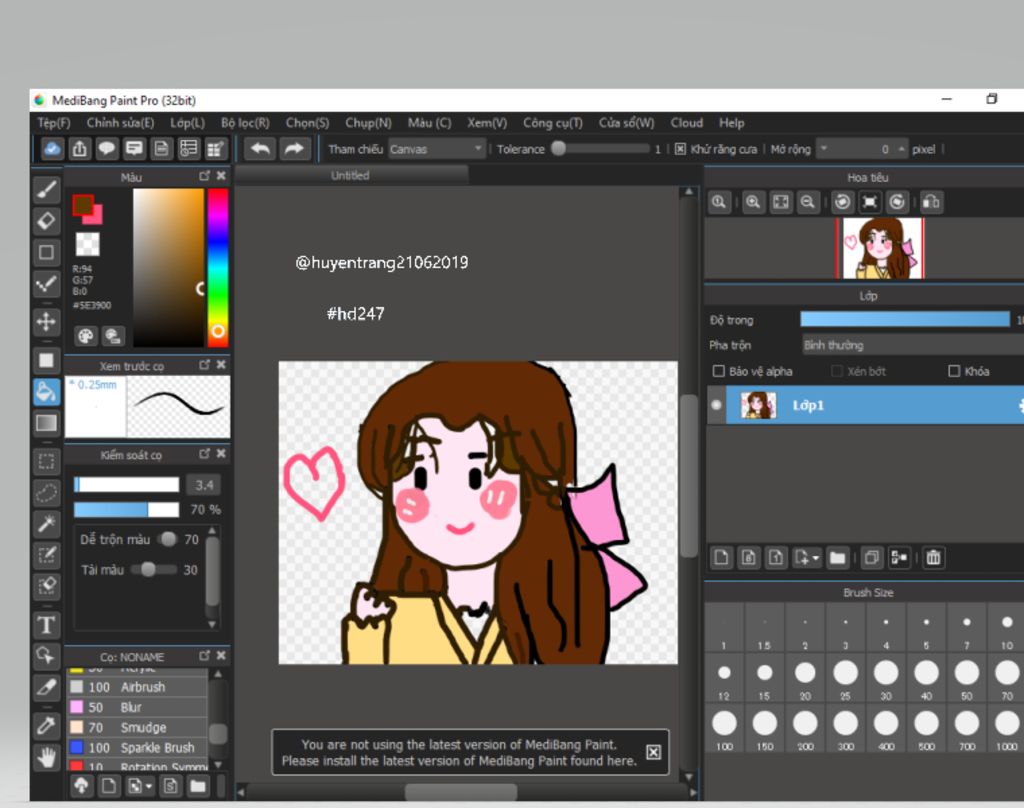The width and height of the screenshot is (1024, 808).
Task: Select the Smudge brush
Action: [138, 728]
